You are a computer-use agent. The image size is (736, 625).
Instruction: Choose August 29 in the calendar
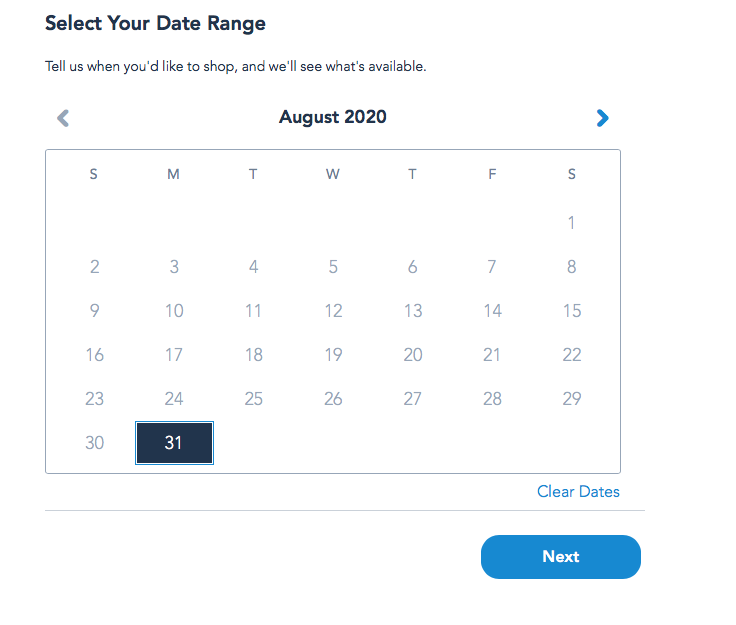click(x=571, y=399)
